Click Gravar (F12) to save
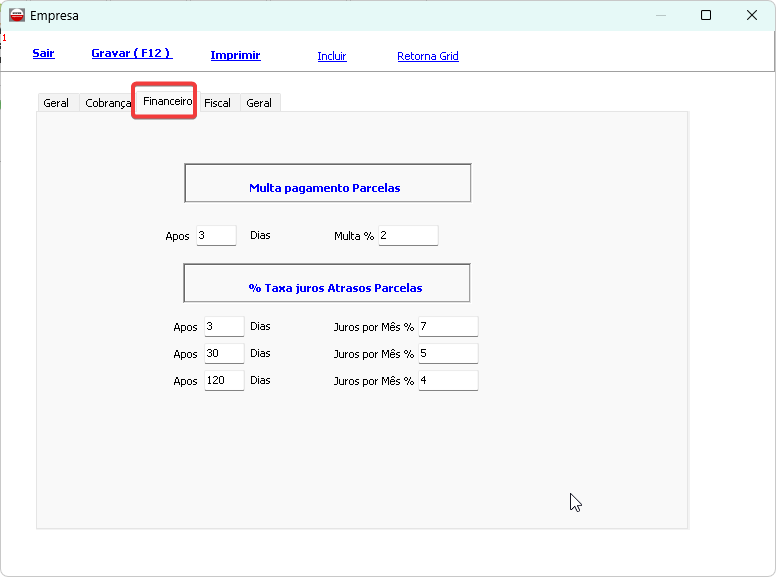 coord(131,53)
